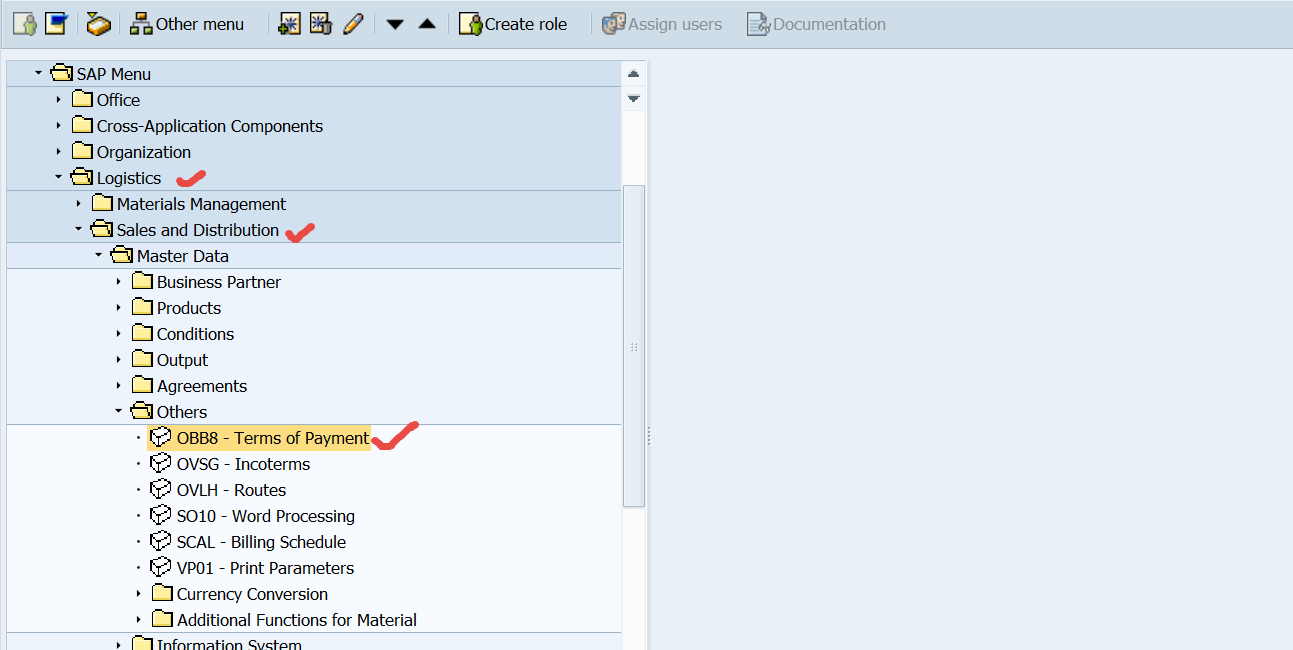Image resolution: width=1293 pixels, height=650 pixels.
Task: Click the SCAL transaction cube icon
Action: tap(160, 541)
